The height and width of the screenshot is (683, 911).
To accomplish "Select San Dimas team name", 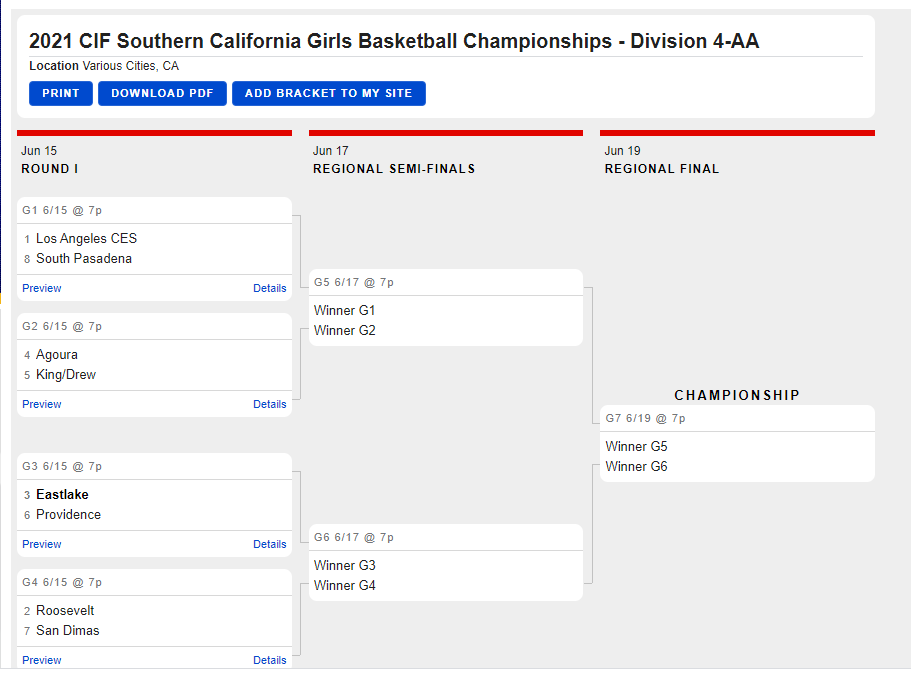I will click(67, 631).
